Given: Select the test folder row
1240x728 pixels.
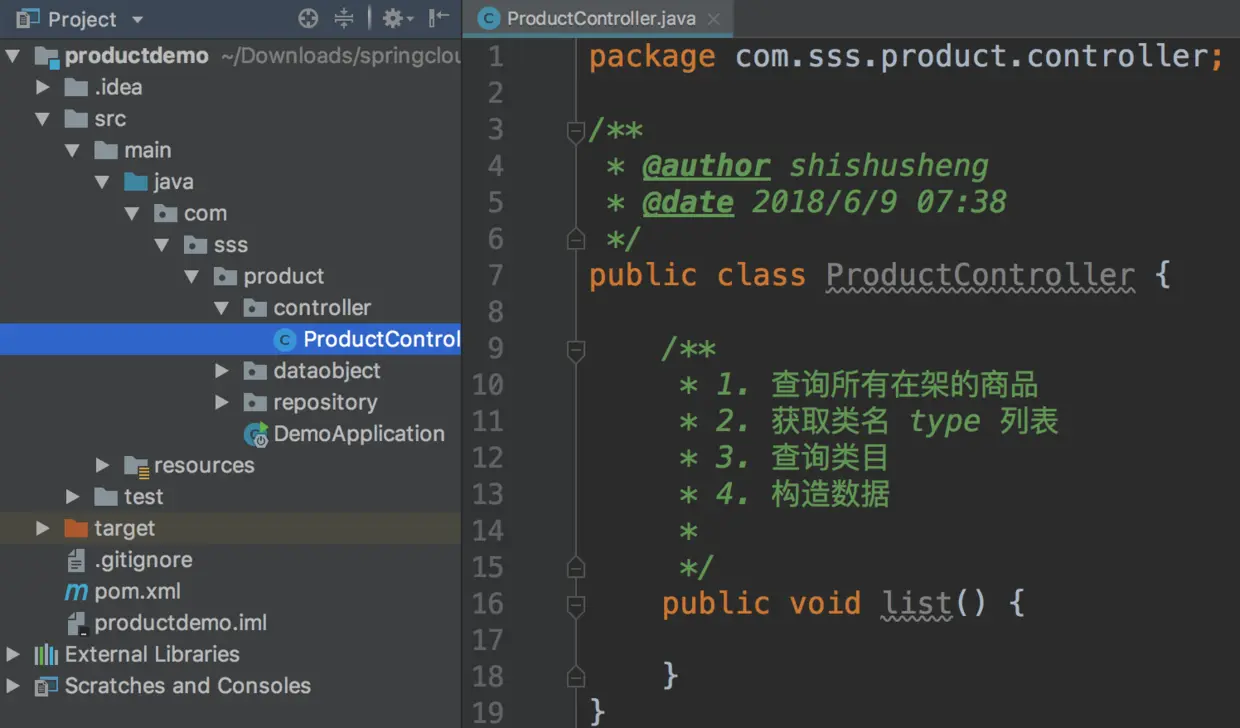Looking at the screenshot, I should click(230, 497).
